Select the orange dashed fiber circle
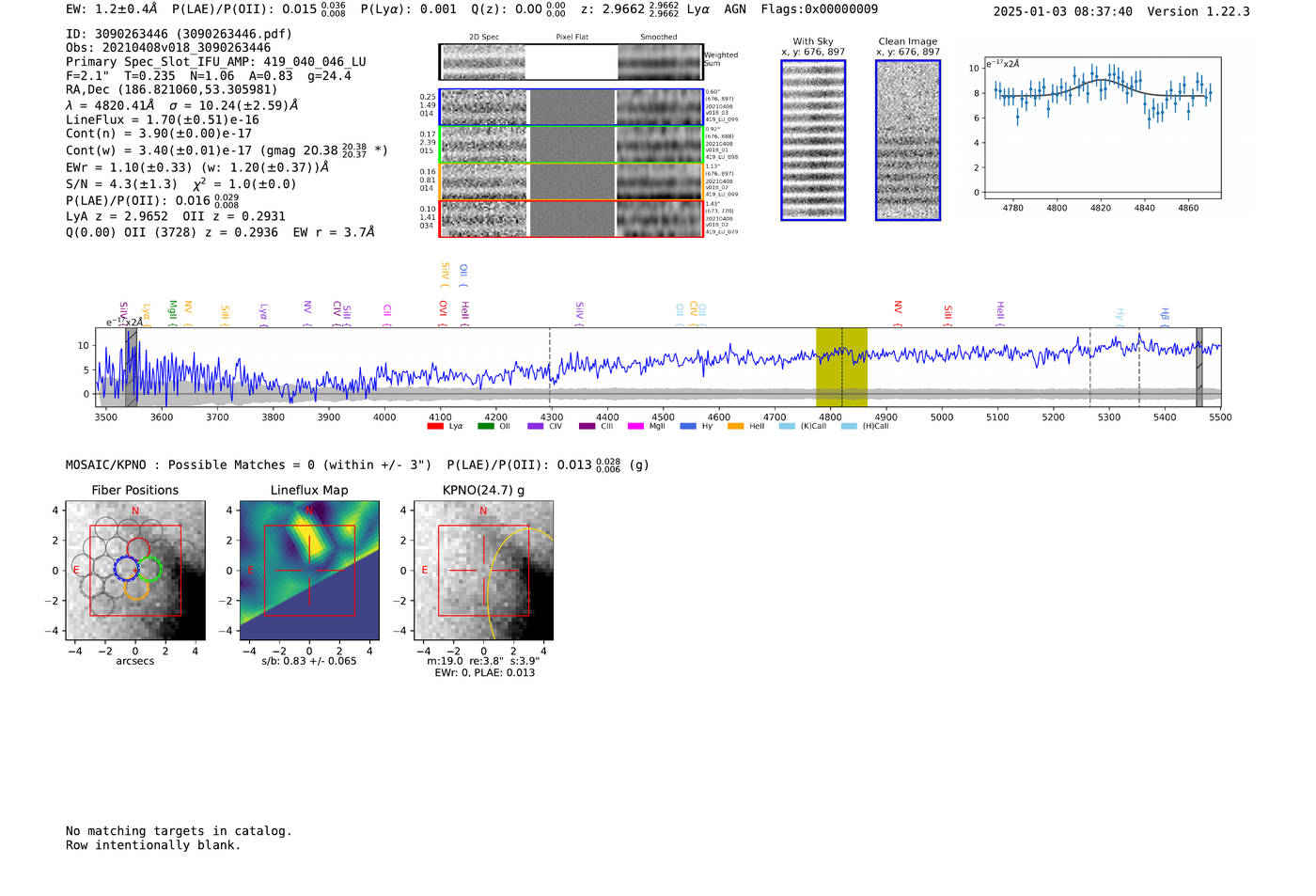This screenshot has height=896, width=1316. [137, 590]
